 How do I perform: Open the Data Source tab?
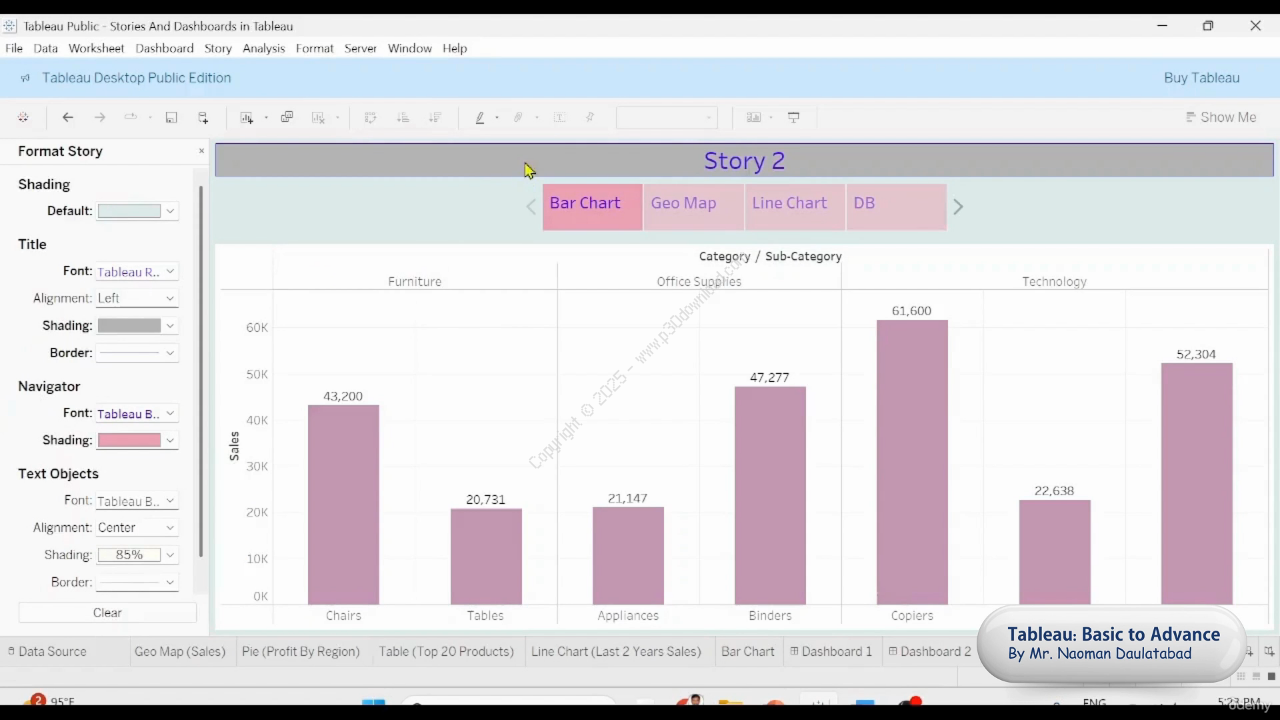(x=47, y=651)
